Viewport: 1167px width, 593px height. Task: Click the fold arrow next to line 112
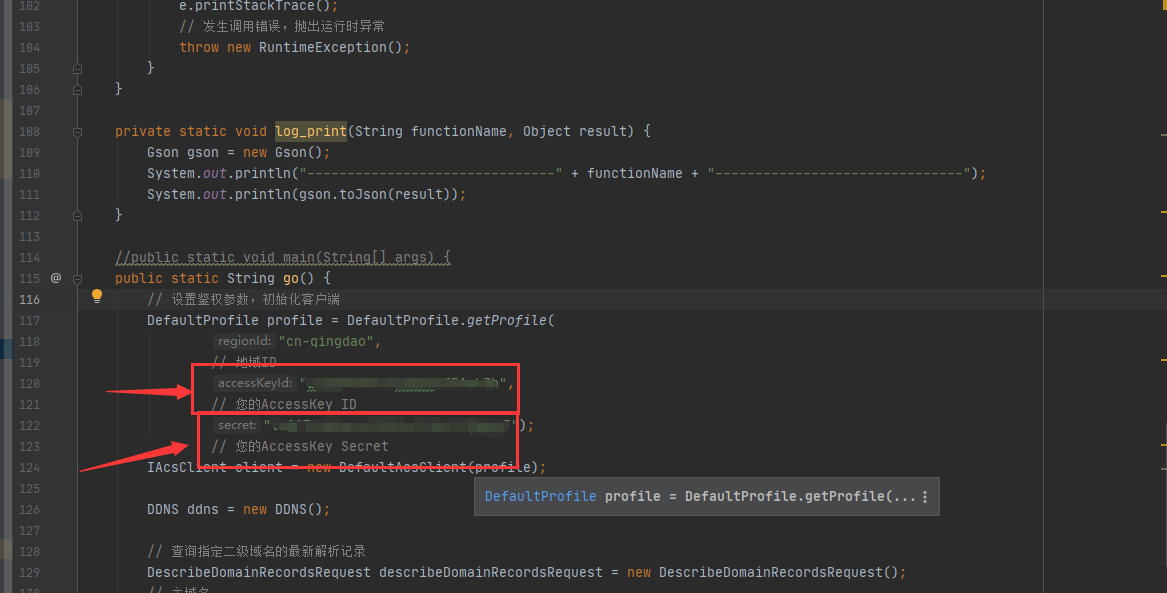coord(77,215)
